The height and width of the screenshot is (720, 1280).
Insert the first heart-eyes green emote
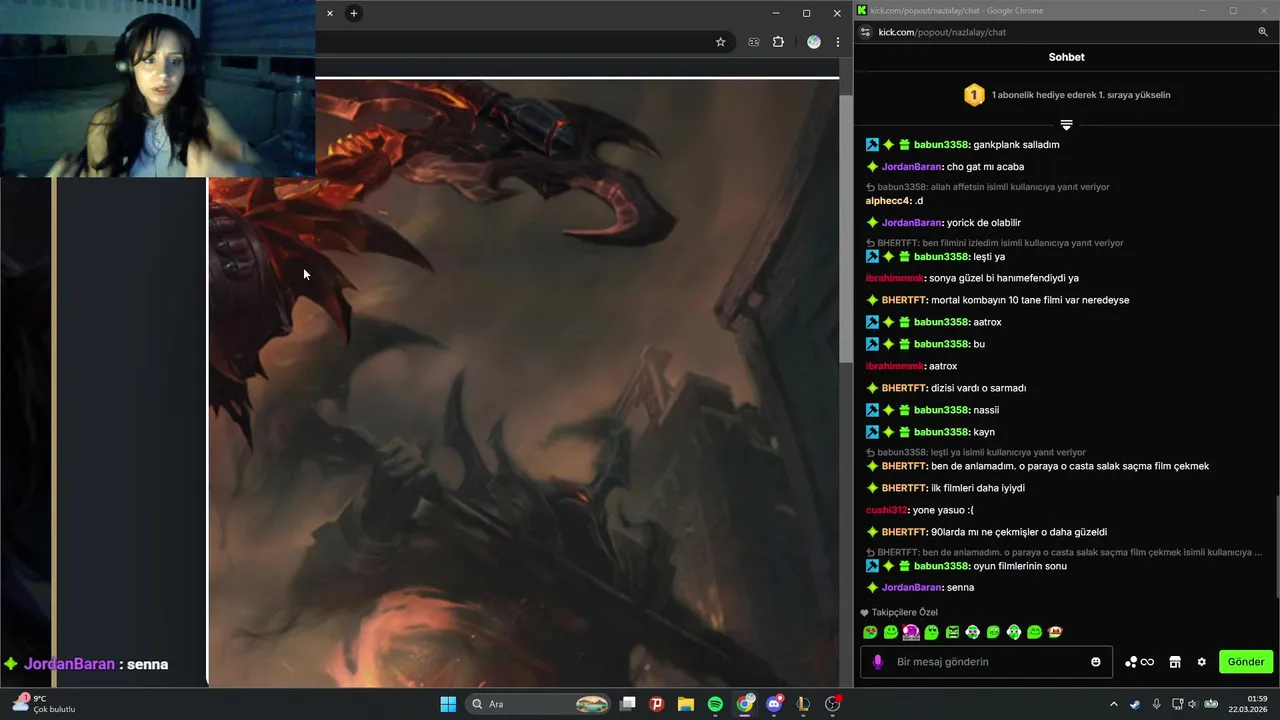(x=870, y=632)
